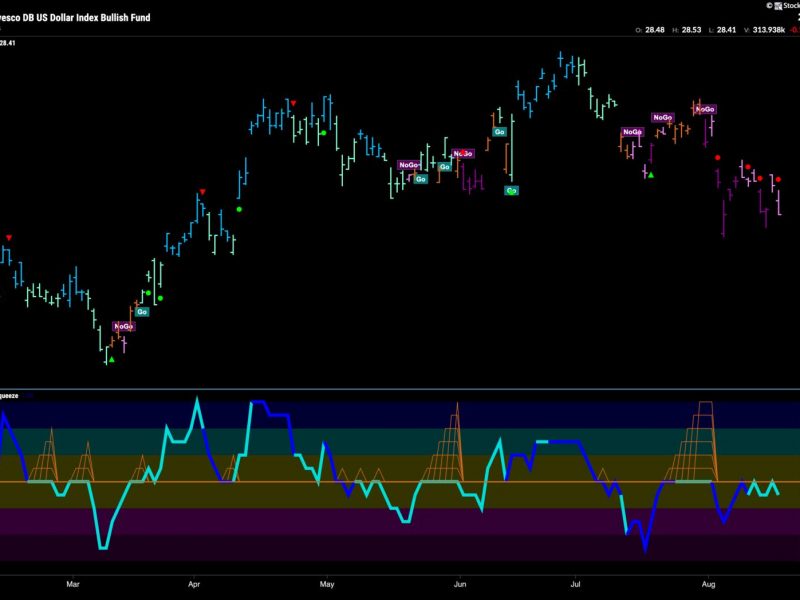Screen dimensions: 800x600
Task: Click the mid-March NoGo flag near the price low
Action: pyautogui.click(x=123, y=326)
